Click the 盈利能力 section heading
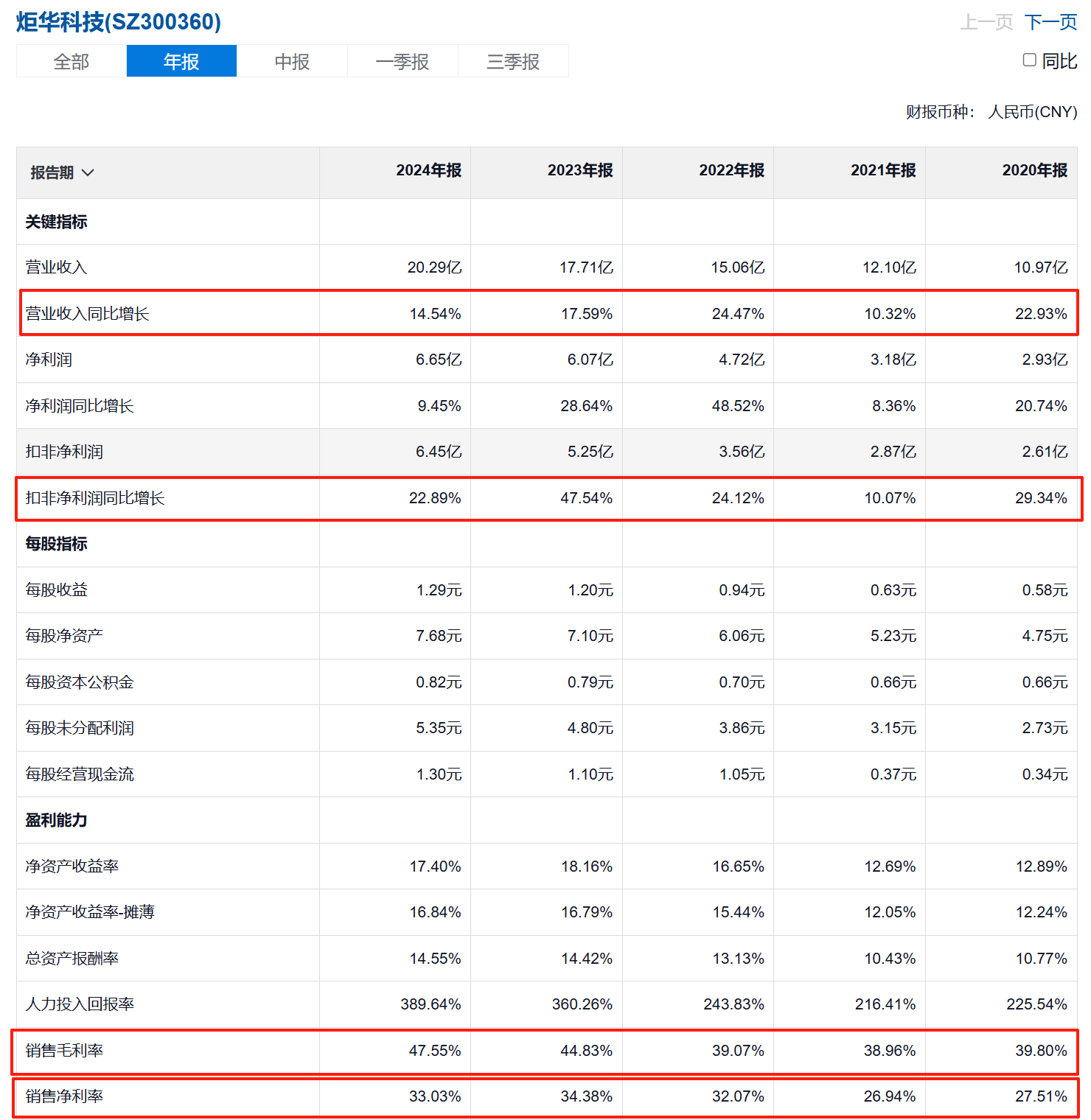Screen dimensions: 1091x1120 (56, 820)
